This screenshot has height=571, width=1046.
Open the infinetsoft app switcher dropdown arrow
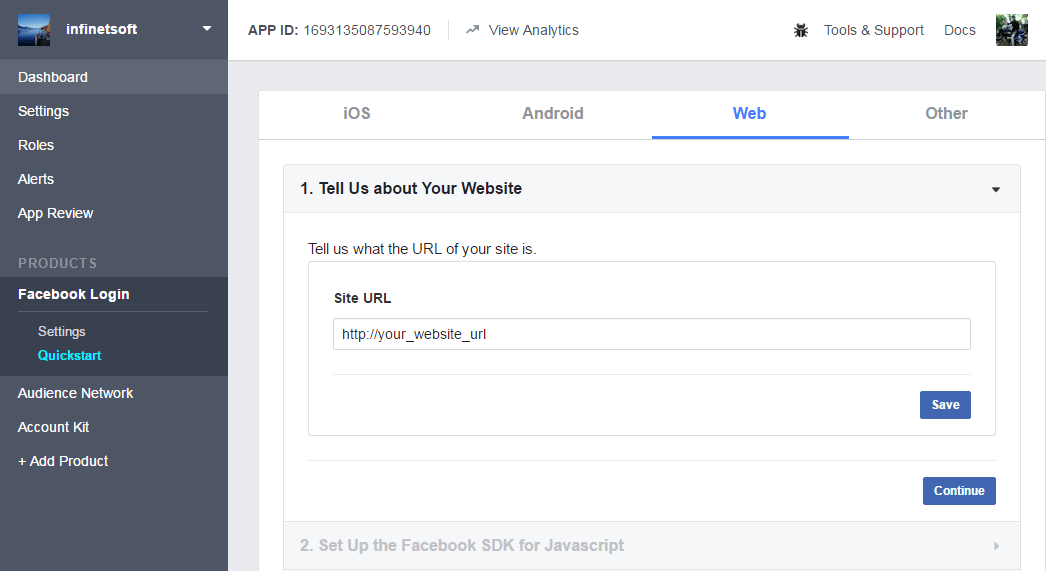point(207,29)
